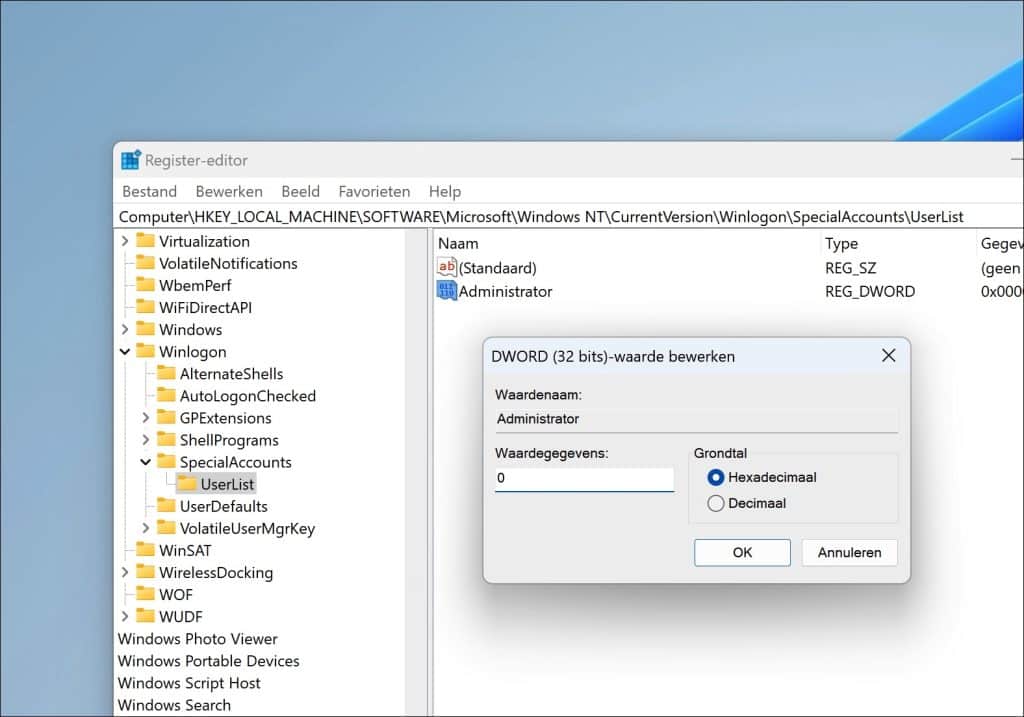
Task: Open the Help menu
Action: pyautogui.click(x=445, y=191)
